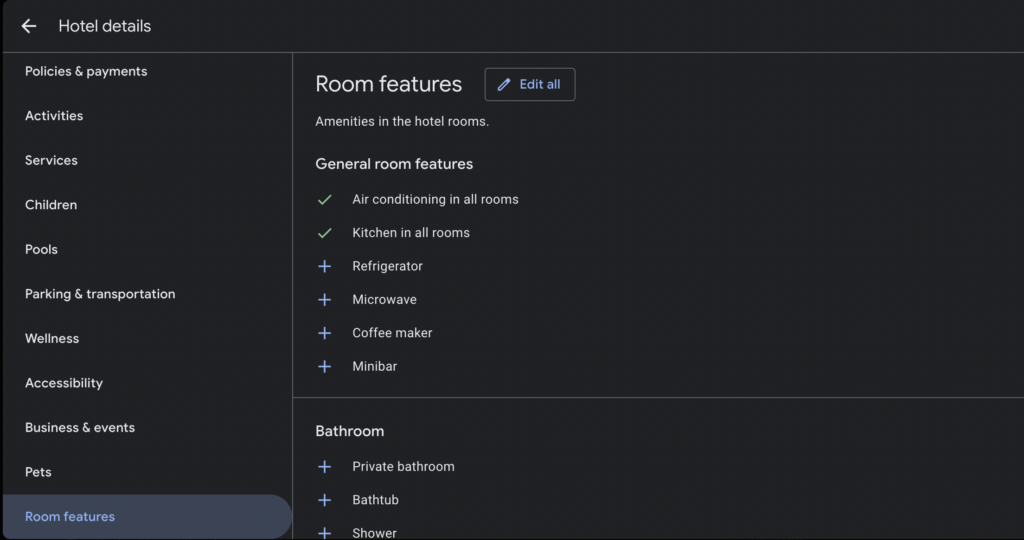
Task: Select Services in the sidebar
Action: click(x=51, y=161)
